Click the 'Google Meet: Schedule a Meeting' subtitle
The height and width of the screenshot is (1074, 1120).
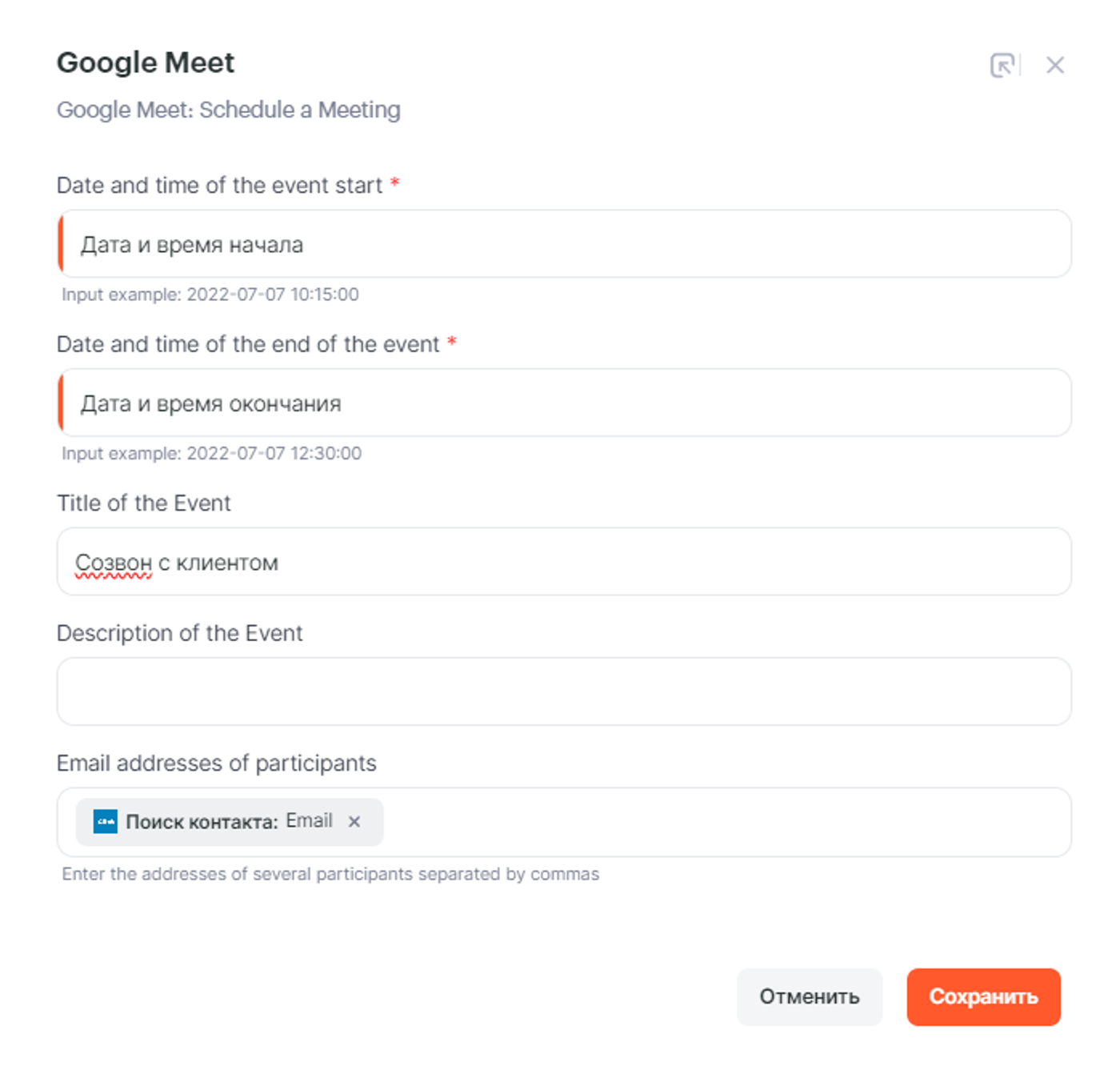click(229, 110)
